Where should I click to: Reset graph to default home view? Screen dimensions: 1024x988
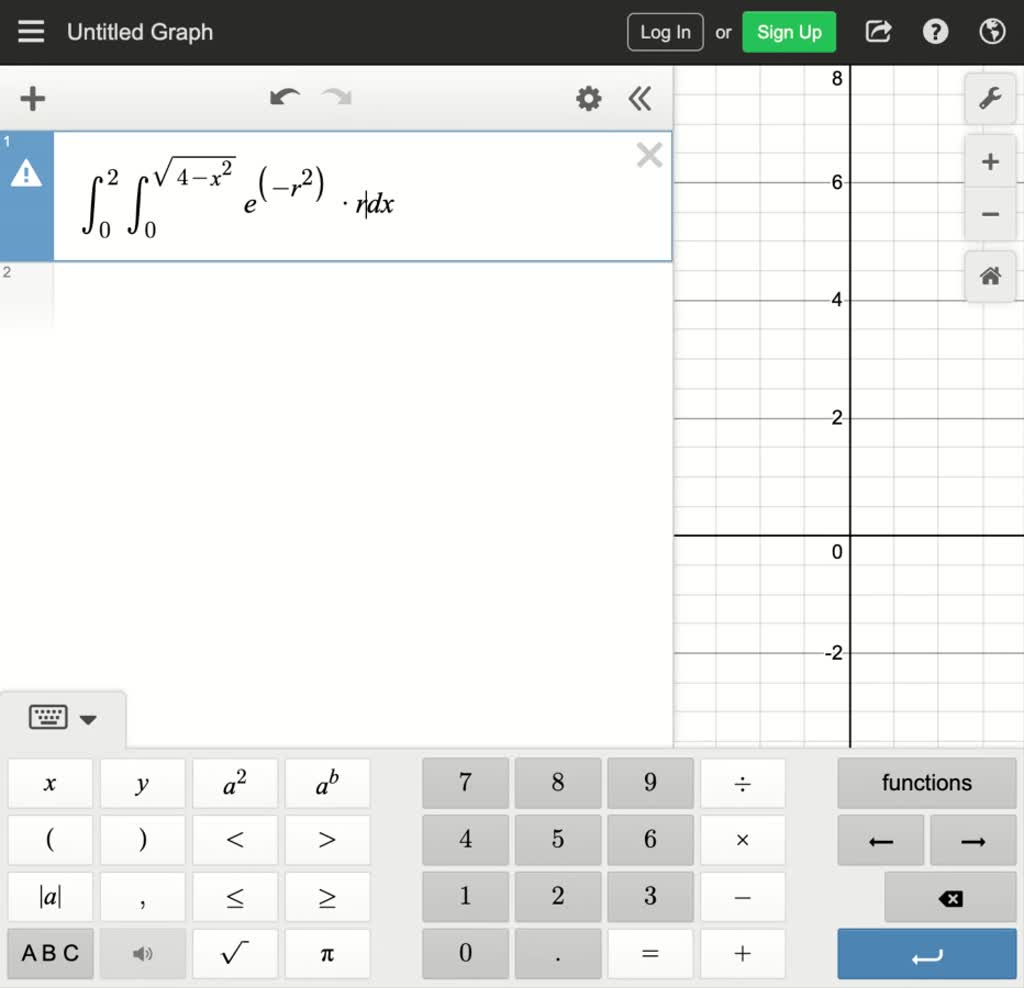tap(990, 277)
